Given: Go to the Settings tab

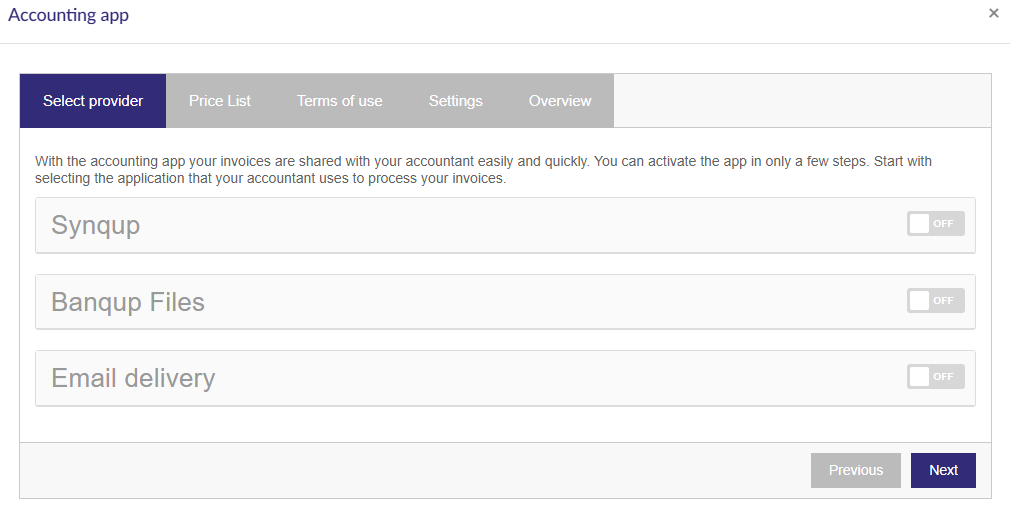Looking at the screenshot, I should (455, 100).
